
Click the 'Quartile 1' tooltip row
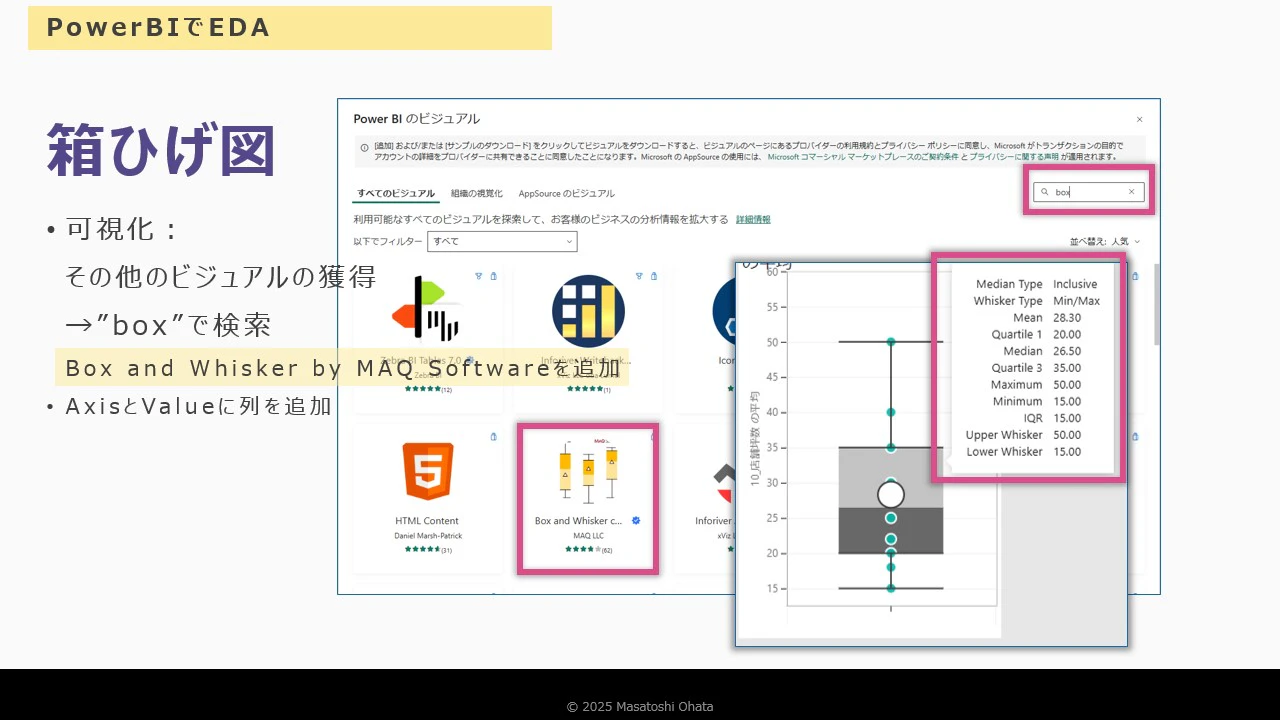click(x=1036, y=335)
